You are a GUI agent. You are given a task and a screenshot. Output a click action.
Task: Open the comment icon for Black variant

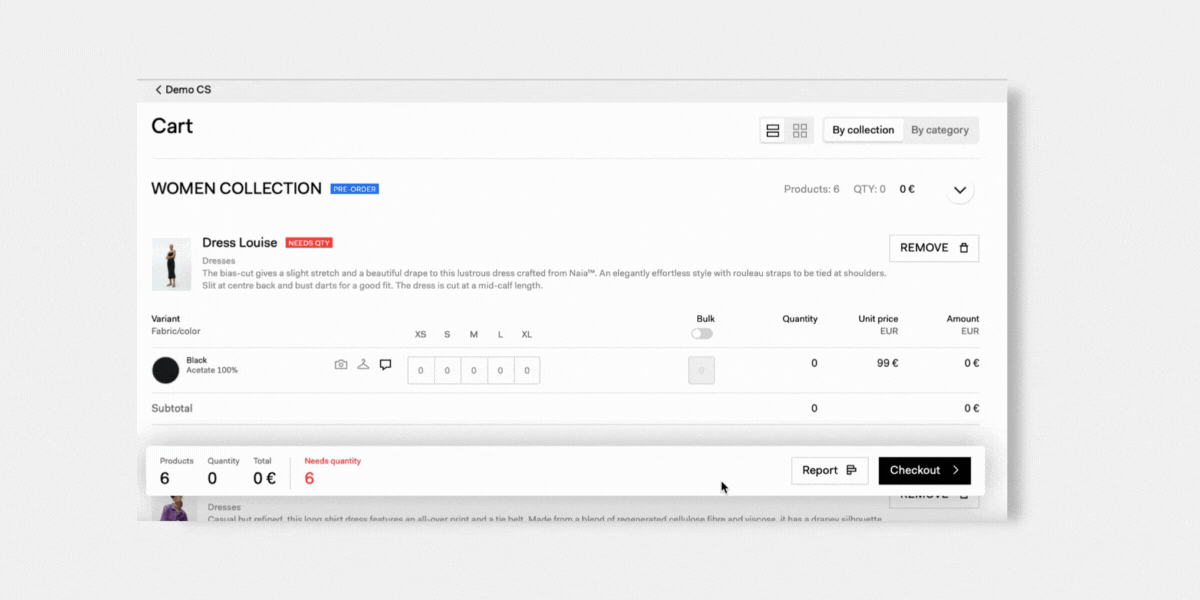point(385,365)
